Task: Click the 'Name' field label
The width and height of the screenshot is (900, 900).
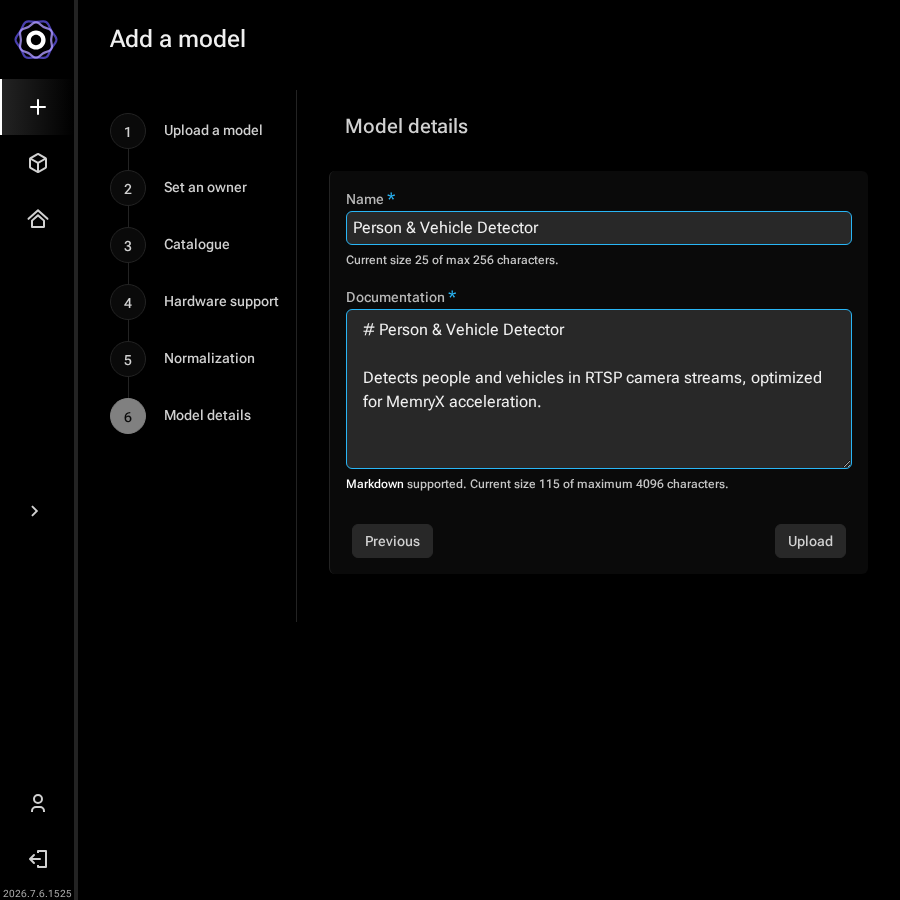Action: tap(364, 199)
